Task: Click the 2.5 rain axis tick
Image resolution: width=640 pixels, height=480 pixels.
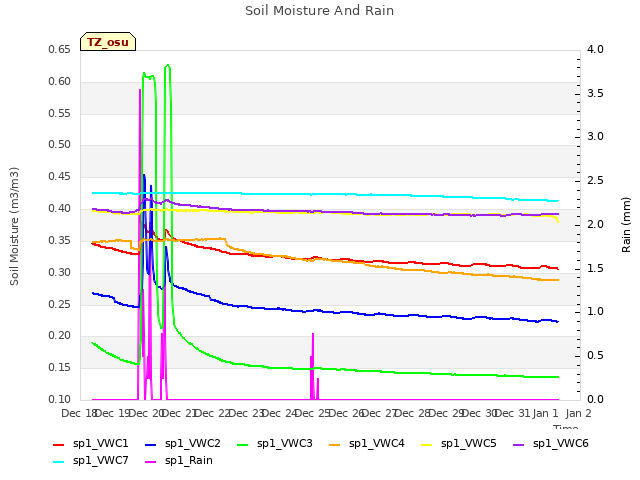Action: [595, 180]
